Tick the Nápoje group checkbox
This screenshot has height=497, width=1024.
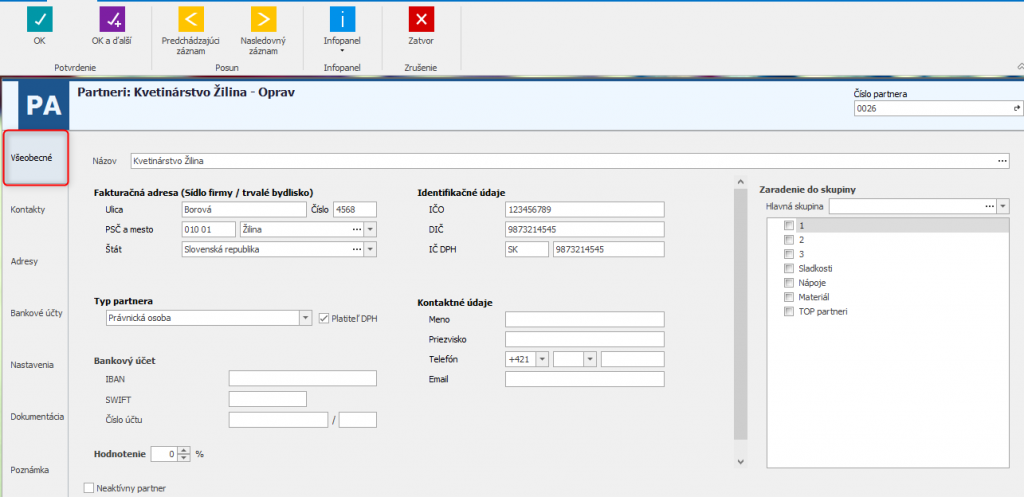[789, 283]
